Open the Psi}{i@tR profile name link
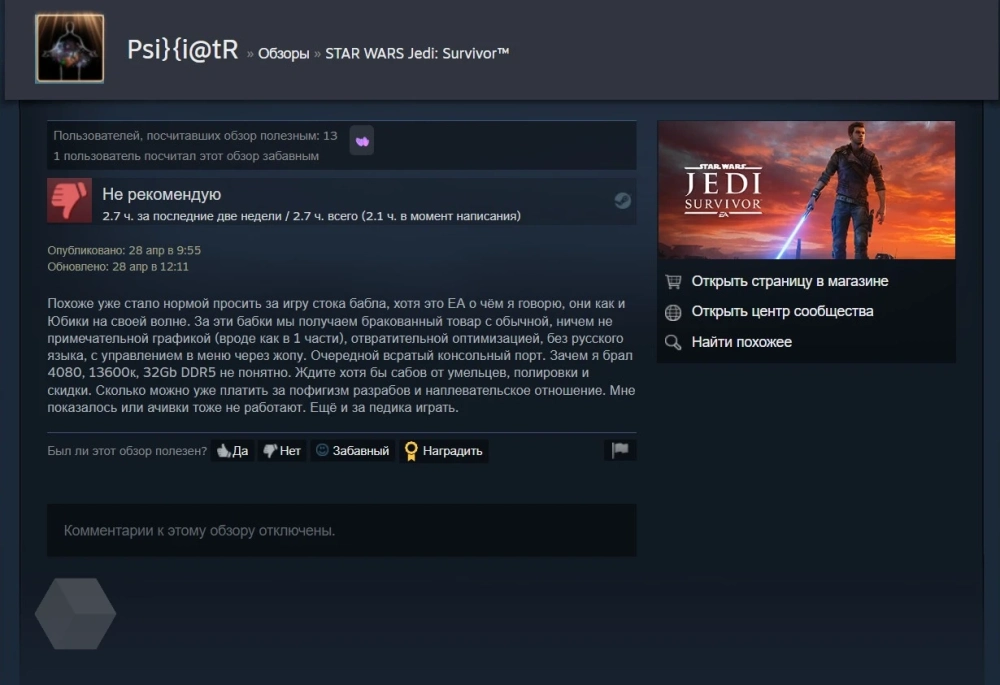Image resolution: width=1000 pixels, height=685 pixels. pyautogui.click(x=182, y=50)
